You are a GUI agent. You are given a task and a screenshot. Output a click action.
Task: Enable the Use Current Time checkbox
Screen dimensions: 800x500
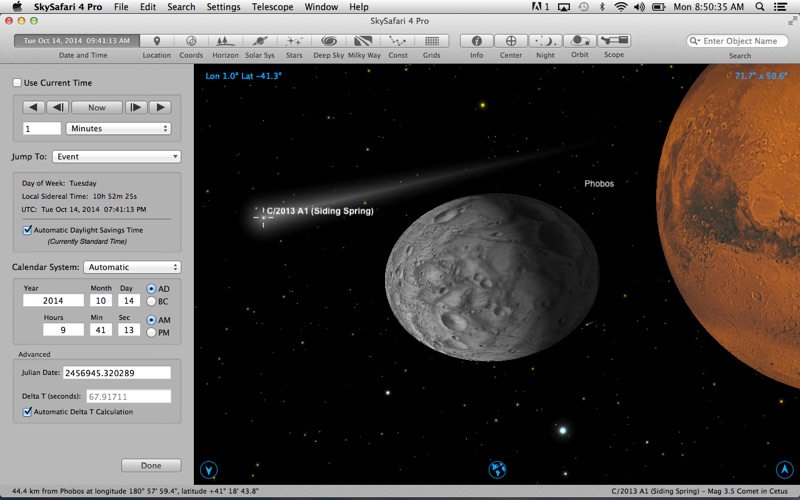point(17,83)
